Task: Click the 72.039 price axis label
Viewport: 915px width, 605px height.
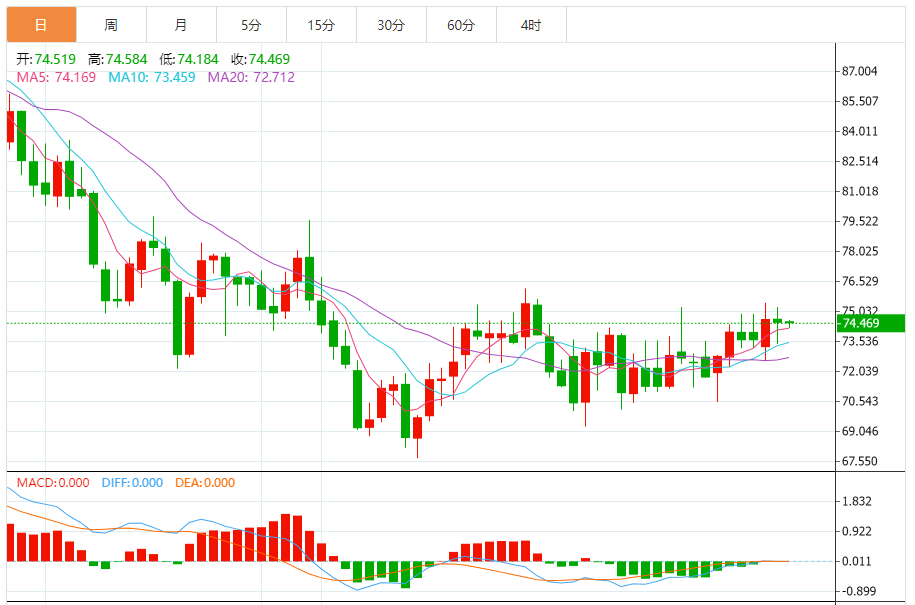Action: point(860,371)
